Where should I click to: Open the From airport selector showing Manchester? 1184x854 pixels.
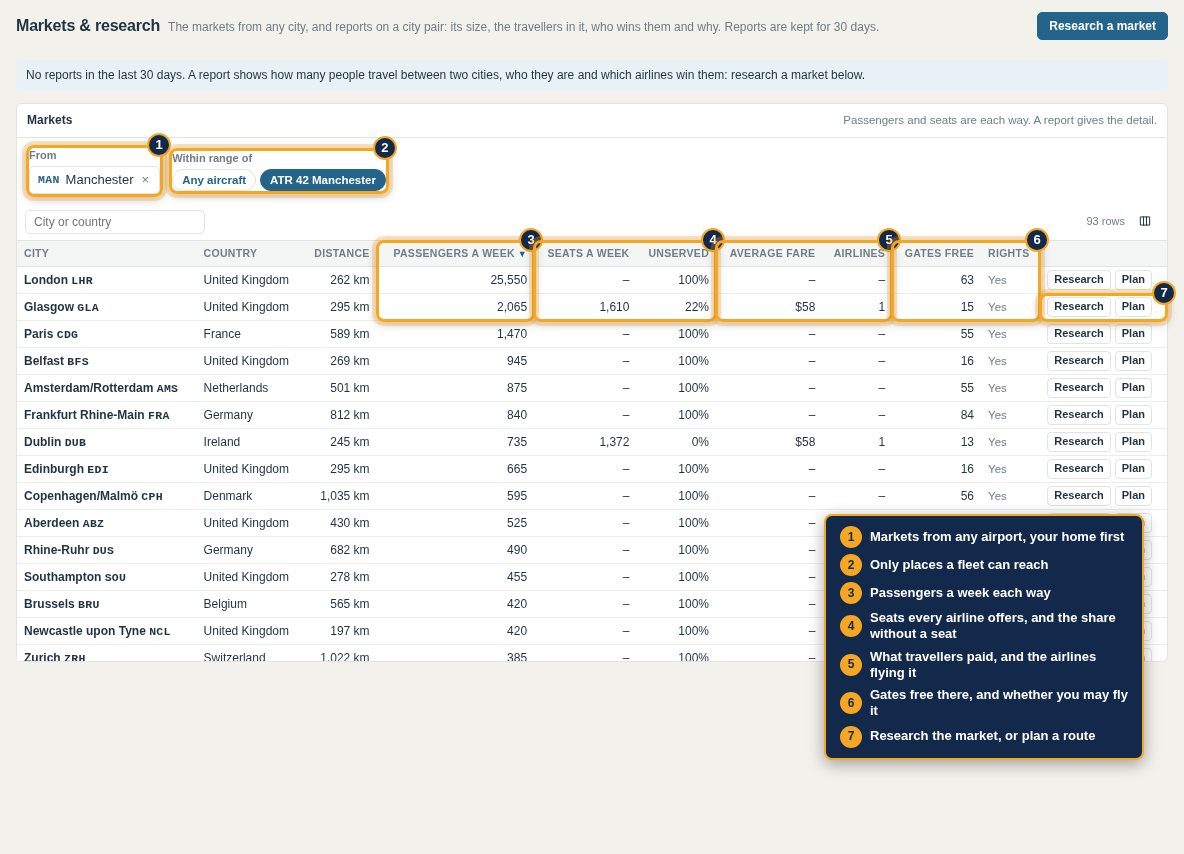[94, 180]
